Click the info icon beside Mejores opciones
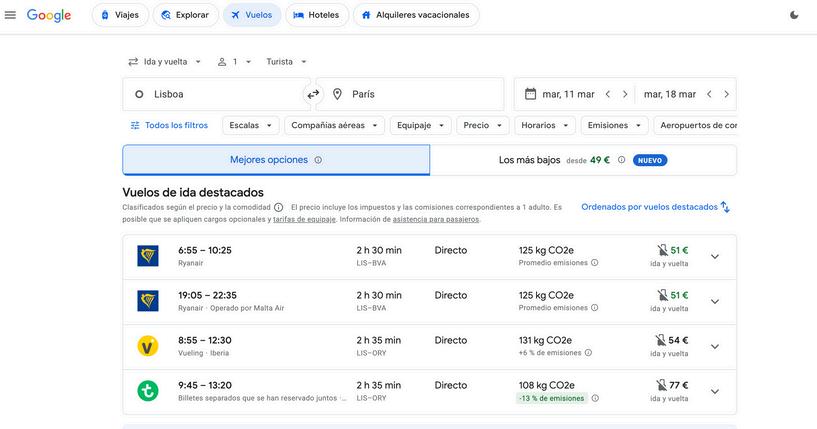This screenshot has height=429, width=817. click(x=318, y=160)
